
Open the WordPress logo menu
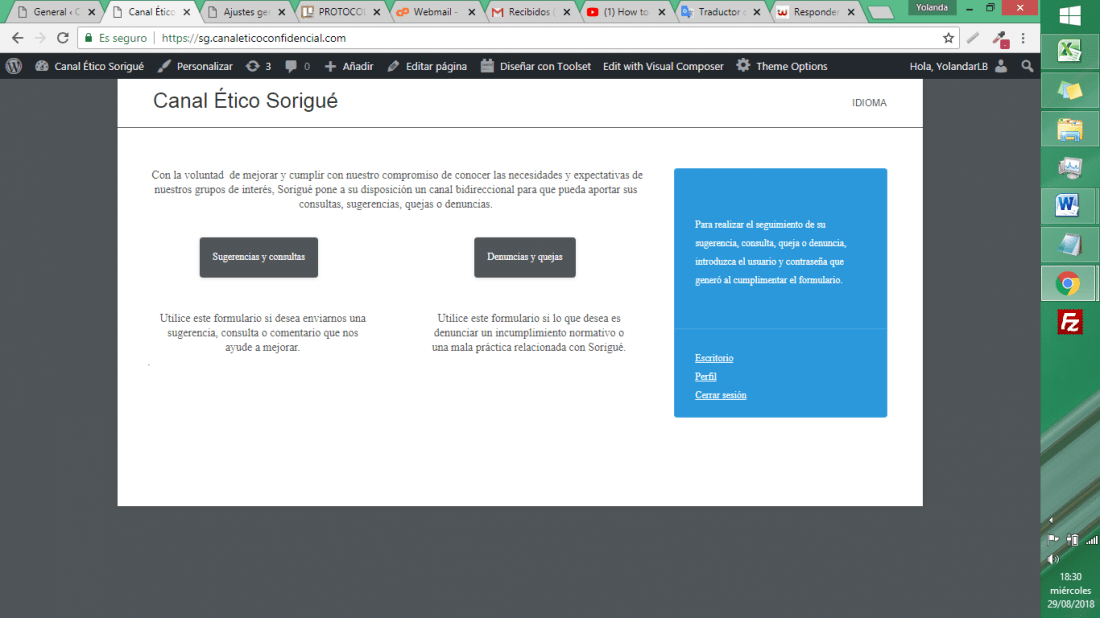pyautogui.click(x=14, y=66)
